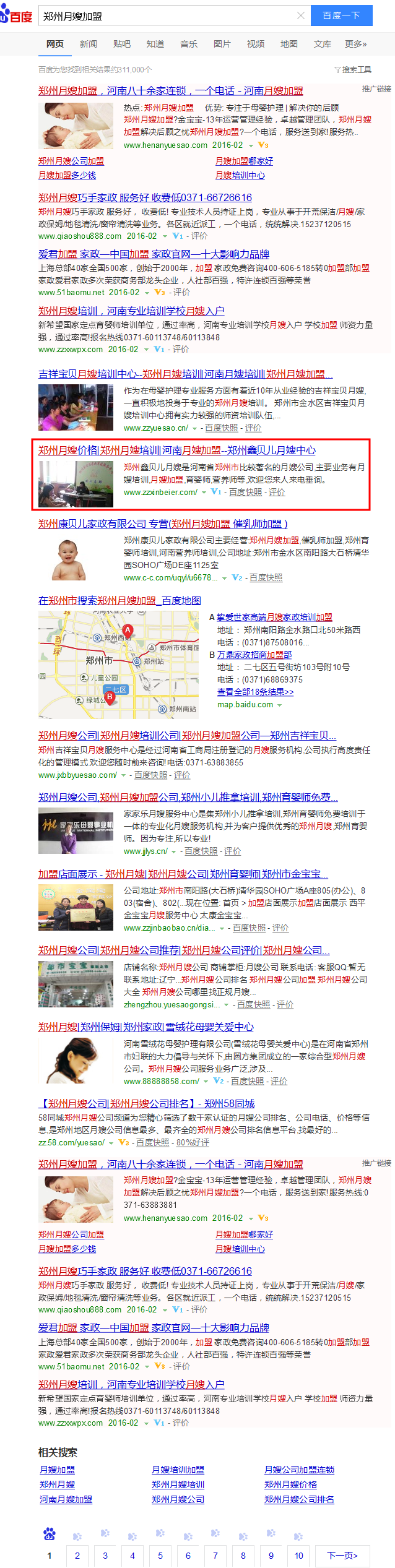Expand dropdown arrow after first henanyuesao.com 2016-02
Image resolution: width=395 pixels, height=1568 pixels.
tap(251, 145)
